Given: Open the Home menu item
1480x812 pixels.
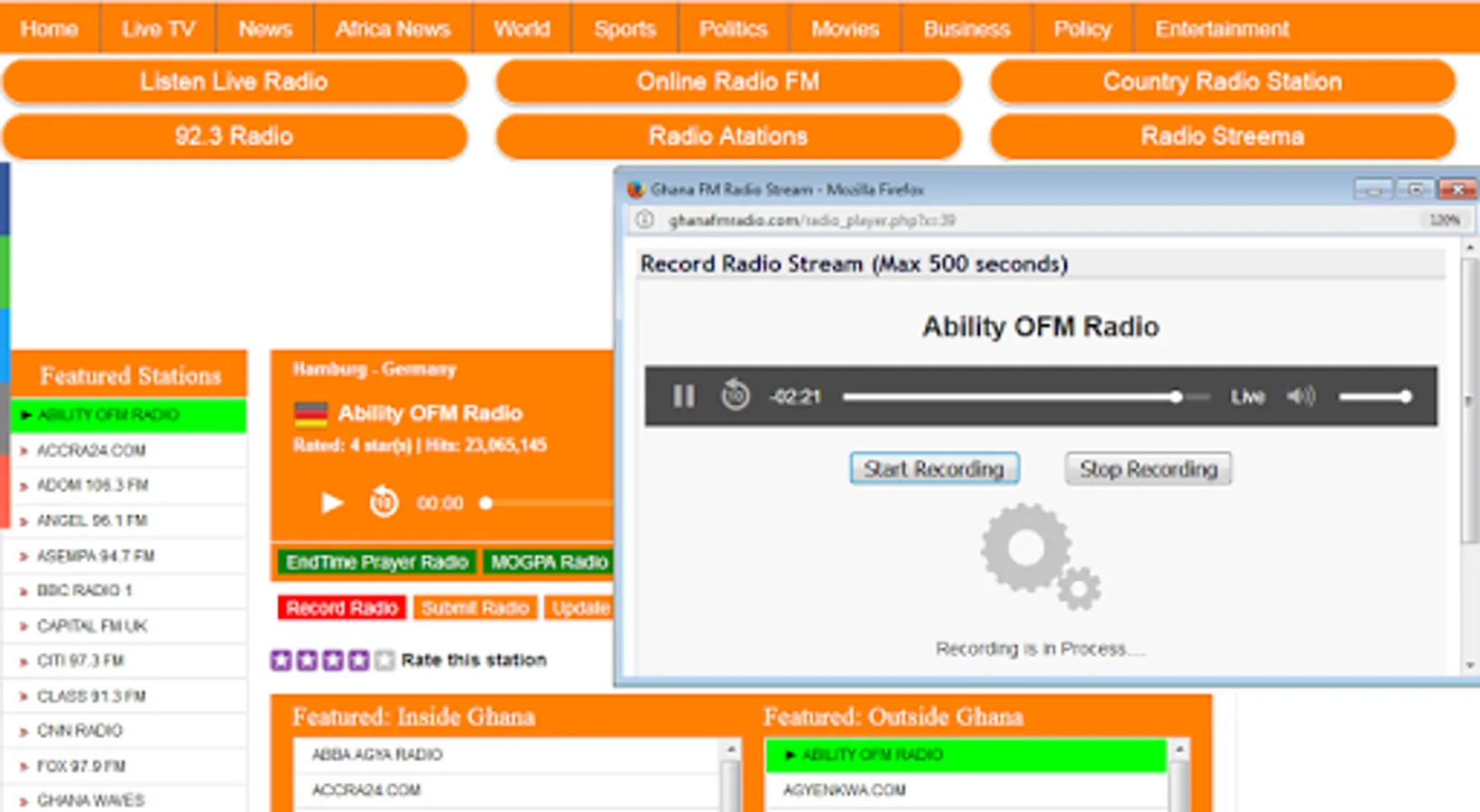Looking at the screenshot, I should pos(50,29).
